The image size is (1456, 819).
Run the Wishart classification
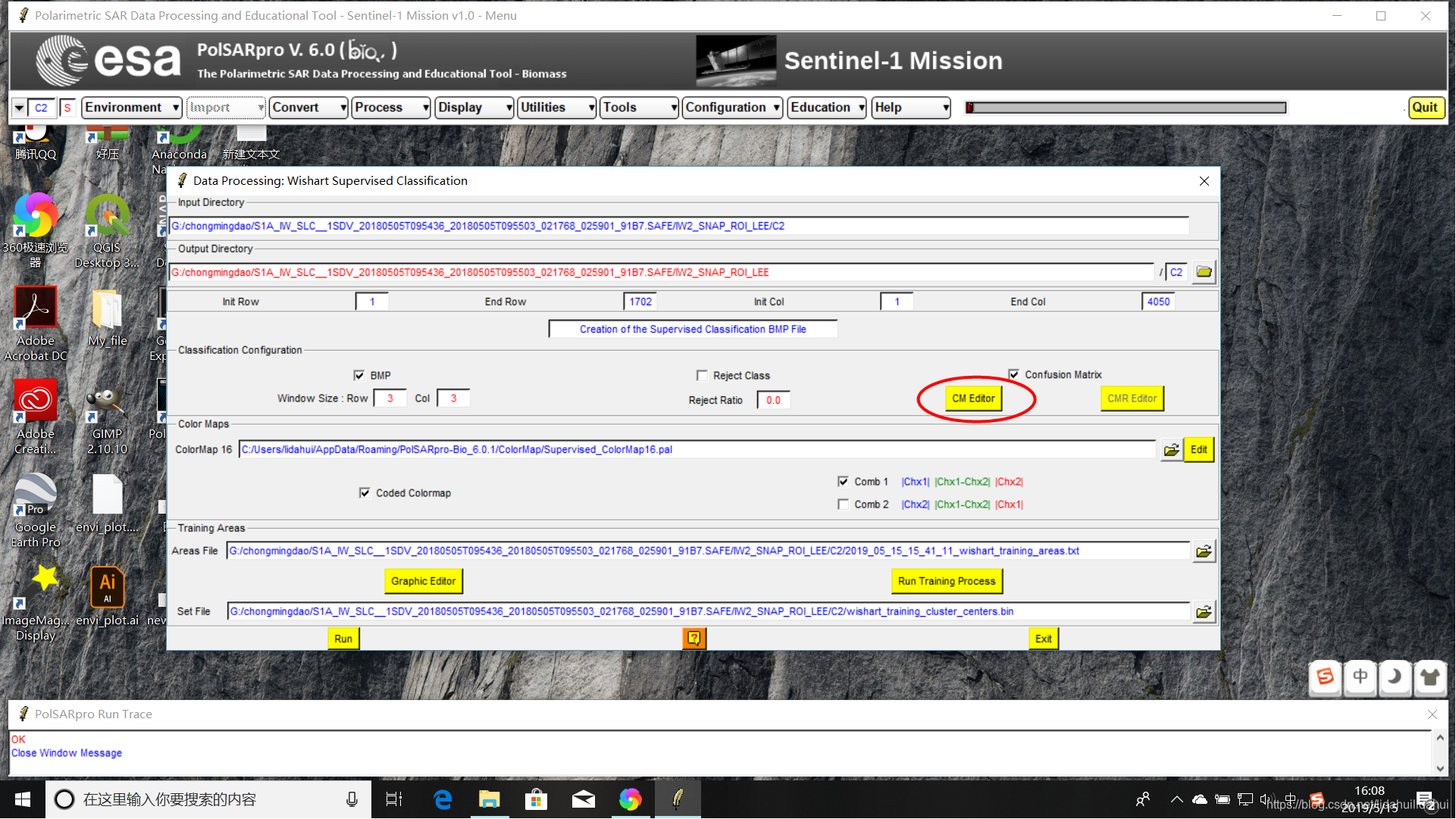(x=343, y=639)
